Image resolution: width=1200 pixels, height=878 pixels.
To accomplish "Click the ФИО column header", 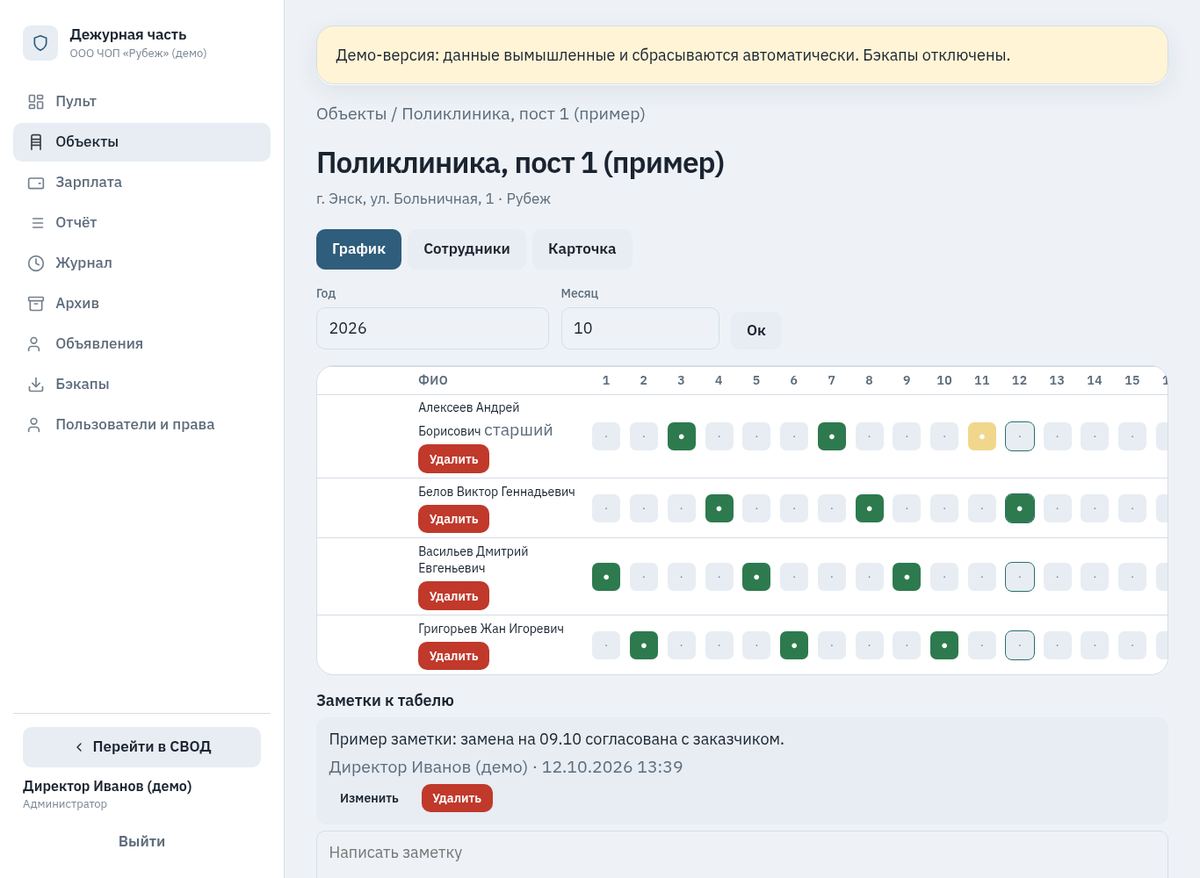I will [x=433, y=380].
